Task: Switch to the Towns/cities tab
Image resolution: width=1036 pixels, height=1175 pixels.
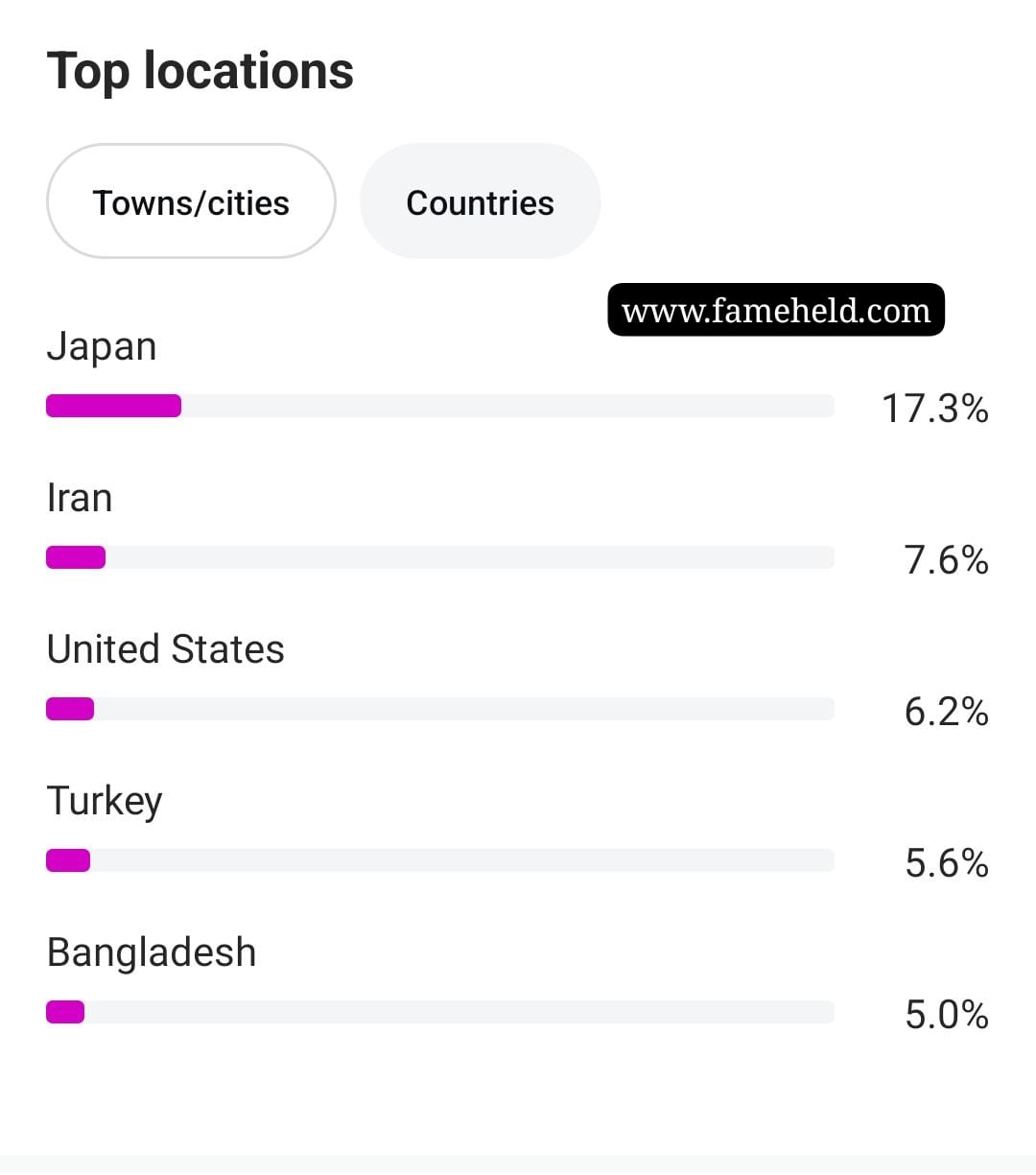Action: click(x=191, y=201)
